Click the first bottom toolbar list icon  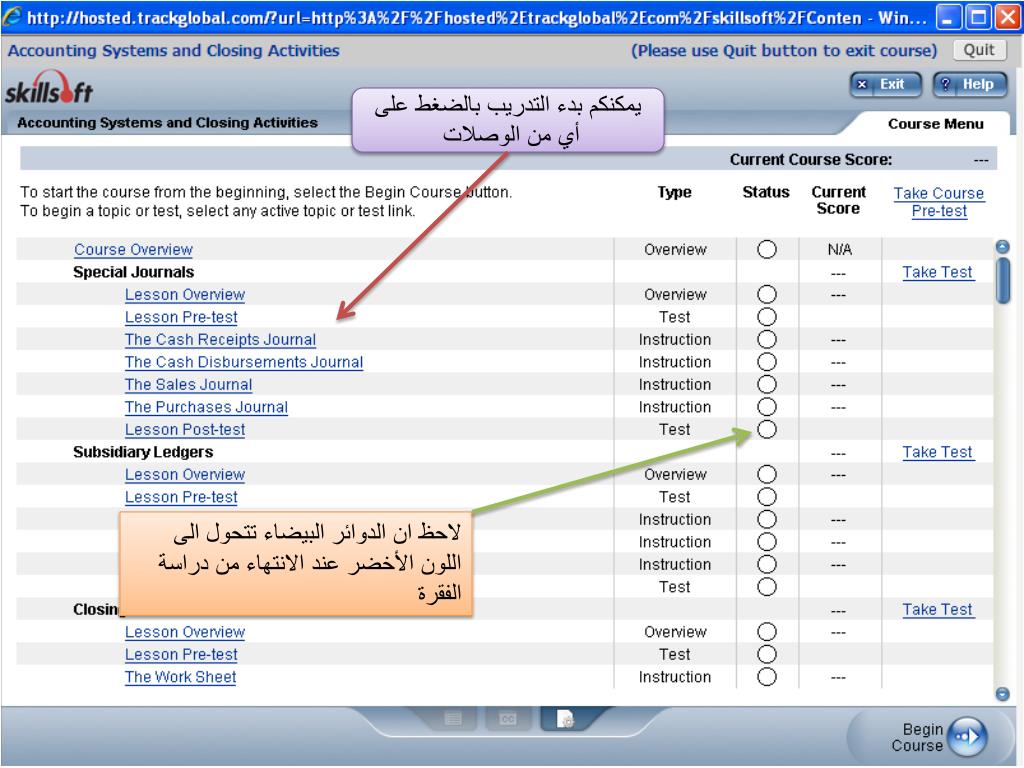[x=453, y=719]
